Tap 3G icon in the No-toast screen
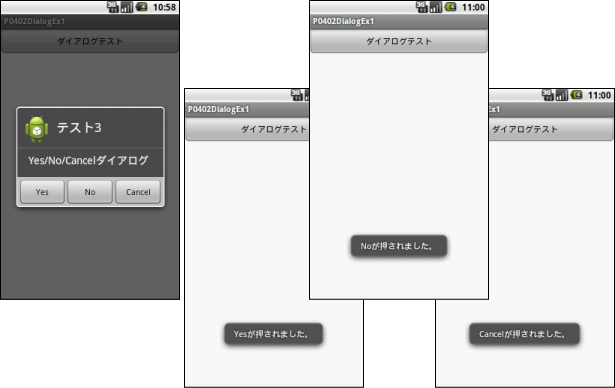 click(x=422, y=7)
